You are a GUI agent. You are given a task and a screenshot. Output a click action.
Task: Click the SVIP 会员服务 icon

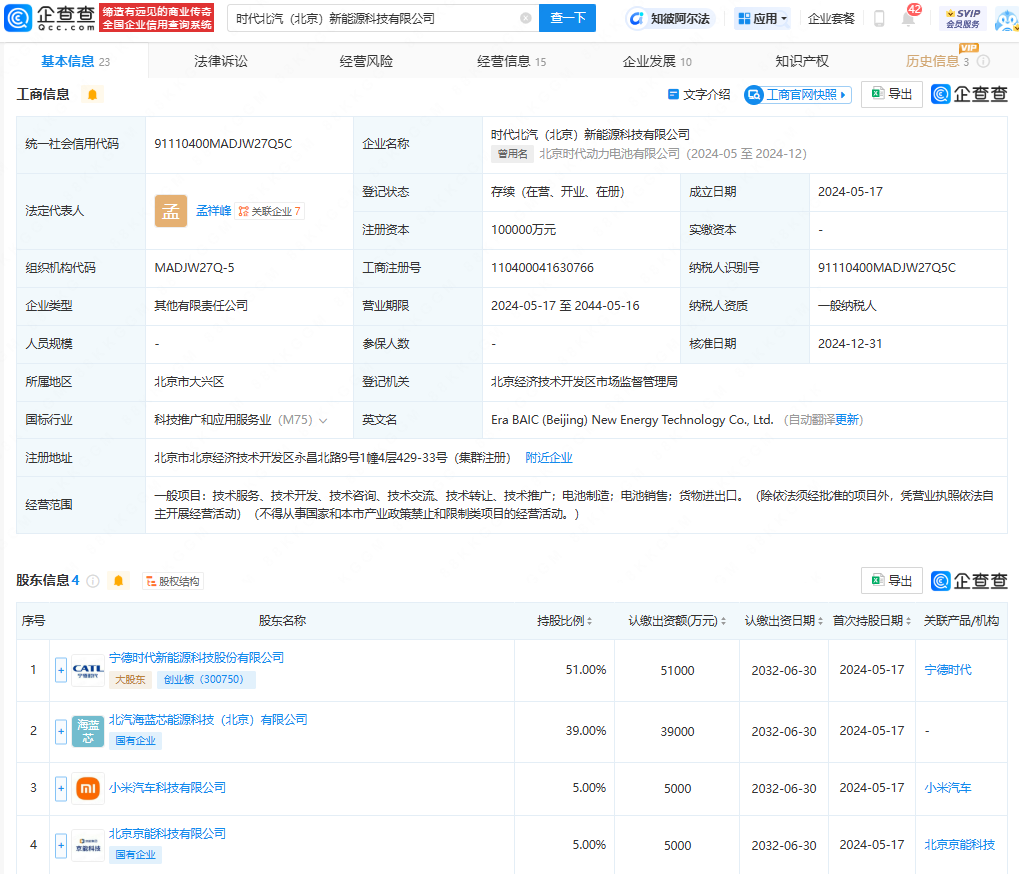tap(962, 18)
